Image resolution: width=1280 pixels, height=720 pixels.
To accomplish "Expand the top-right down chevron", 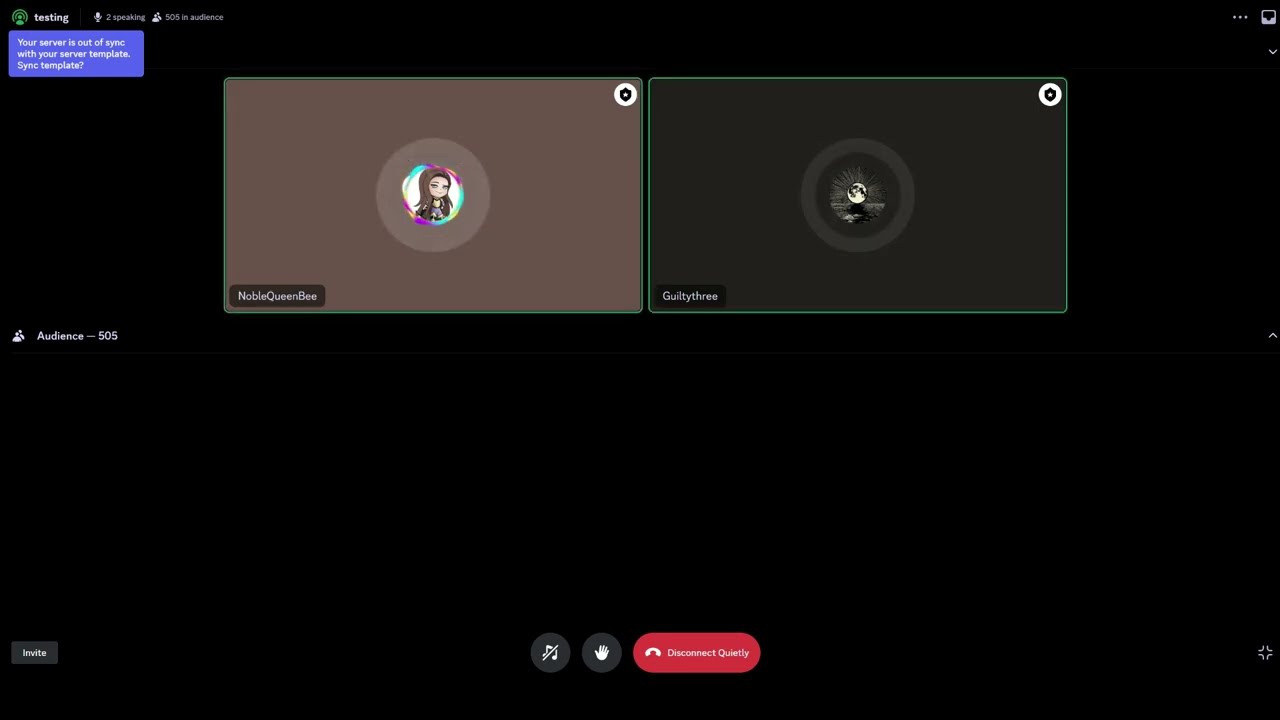I will pyautogui.click(x=1272, y=51).
